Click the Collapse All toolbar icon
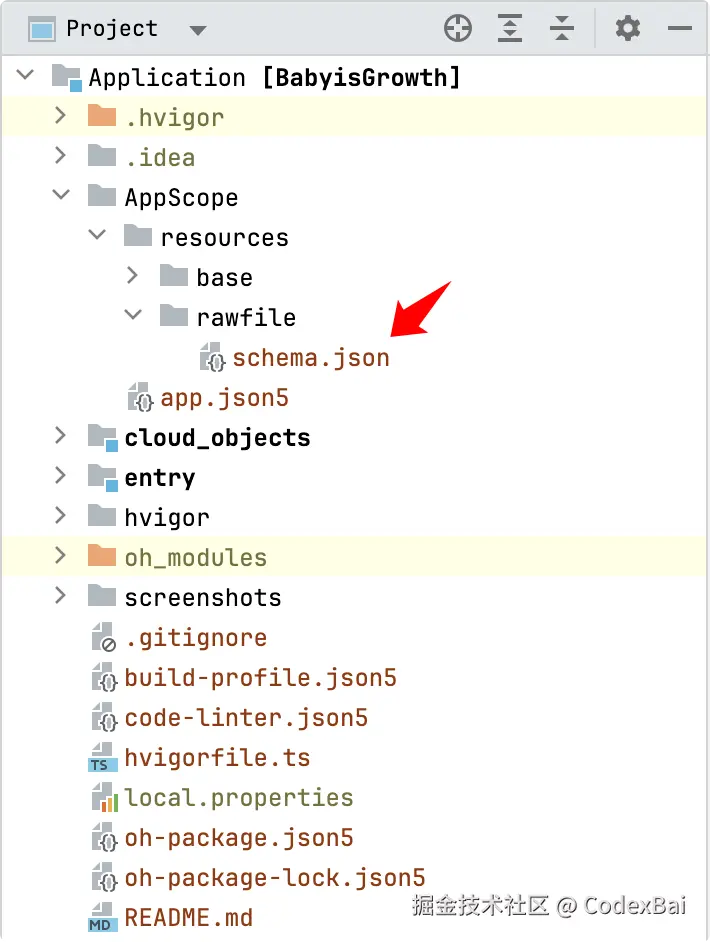 coord(562,29)
